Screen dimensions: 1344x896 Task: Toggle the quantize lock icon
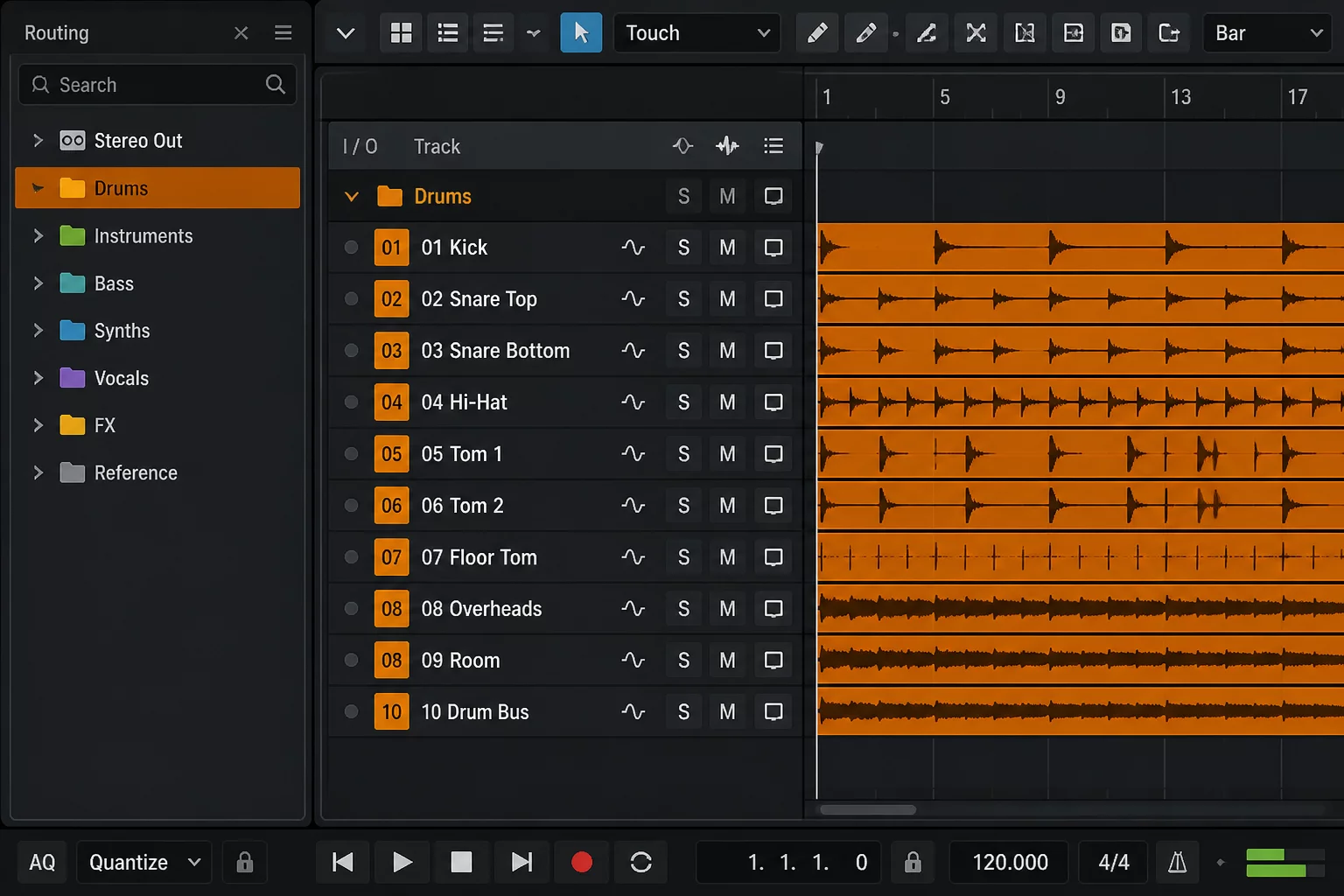pyautogui.click(x=245, y=863)
